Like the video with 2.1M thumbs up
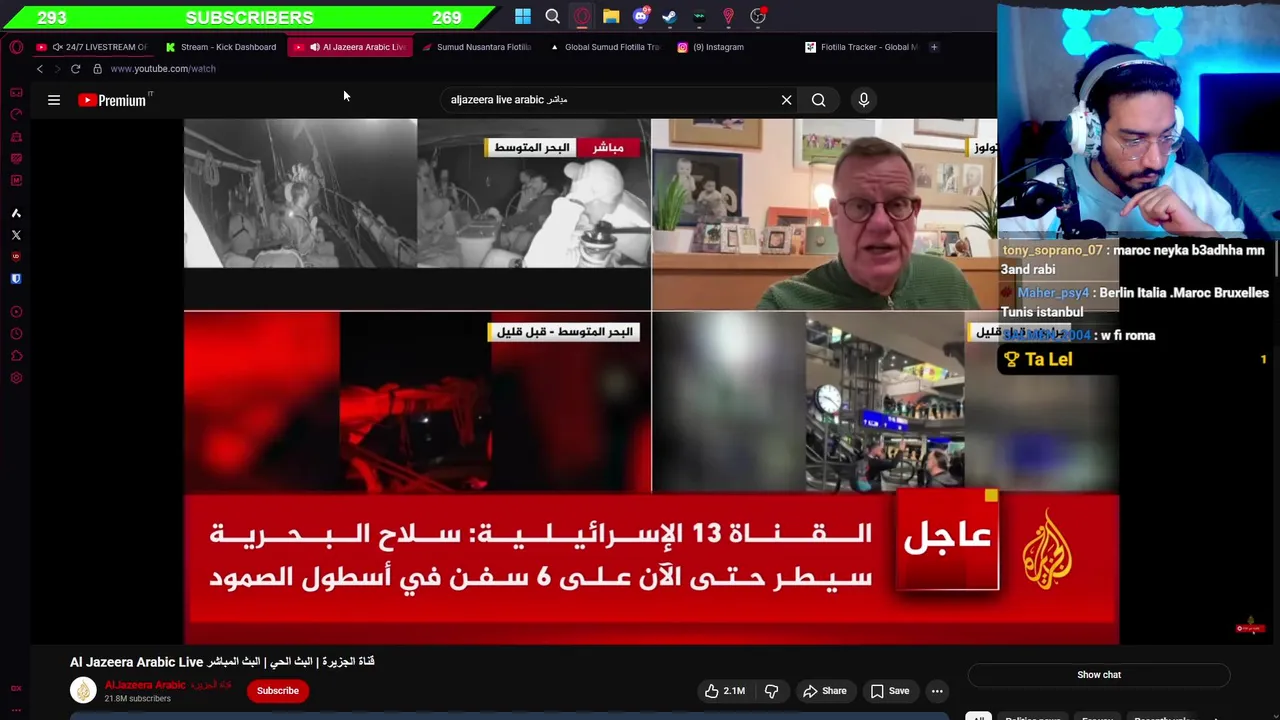 (x=725, y=691)
